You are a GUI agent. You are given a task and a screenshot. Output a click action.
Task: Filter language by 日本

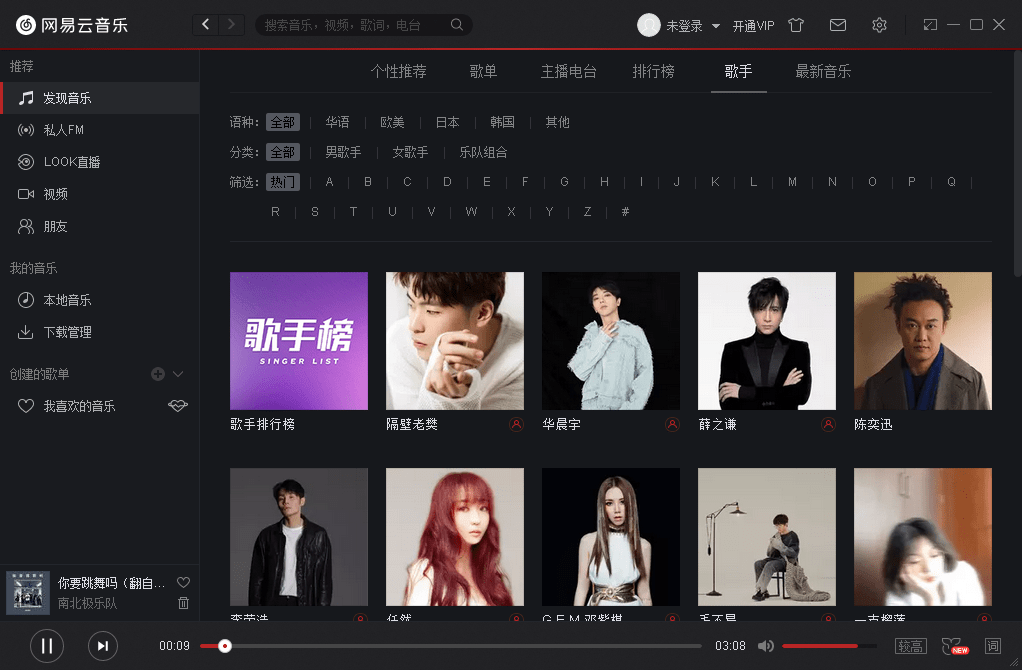click(x=448, y=122)
